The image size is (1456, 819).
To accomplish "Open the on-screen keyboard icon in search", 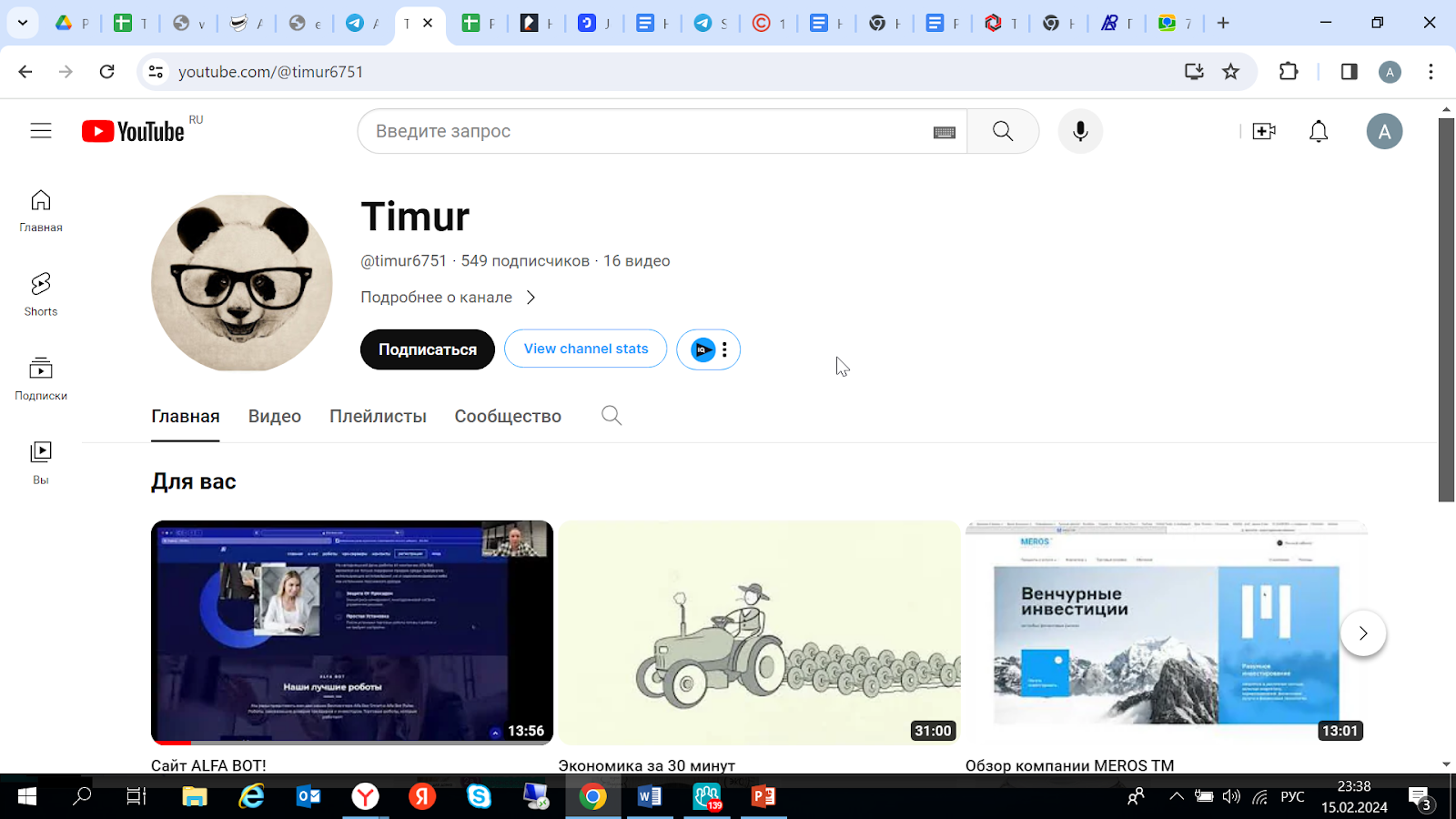I will (x=944, y=132).
